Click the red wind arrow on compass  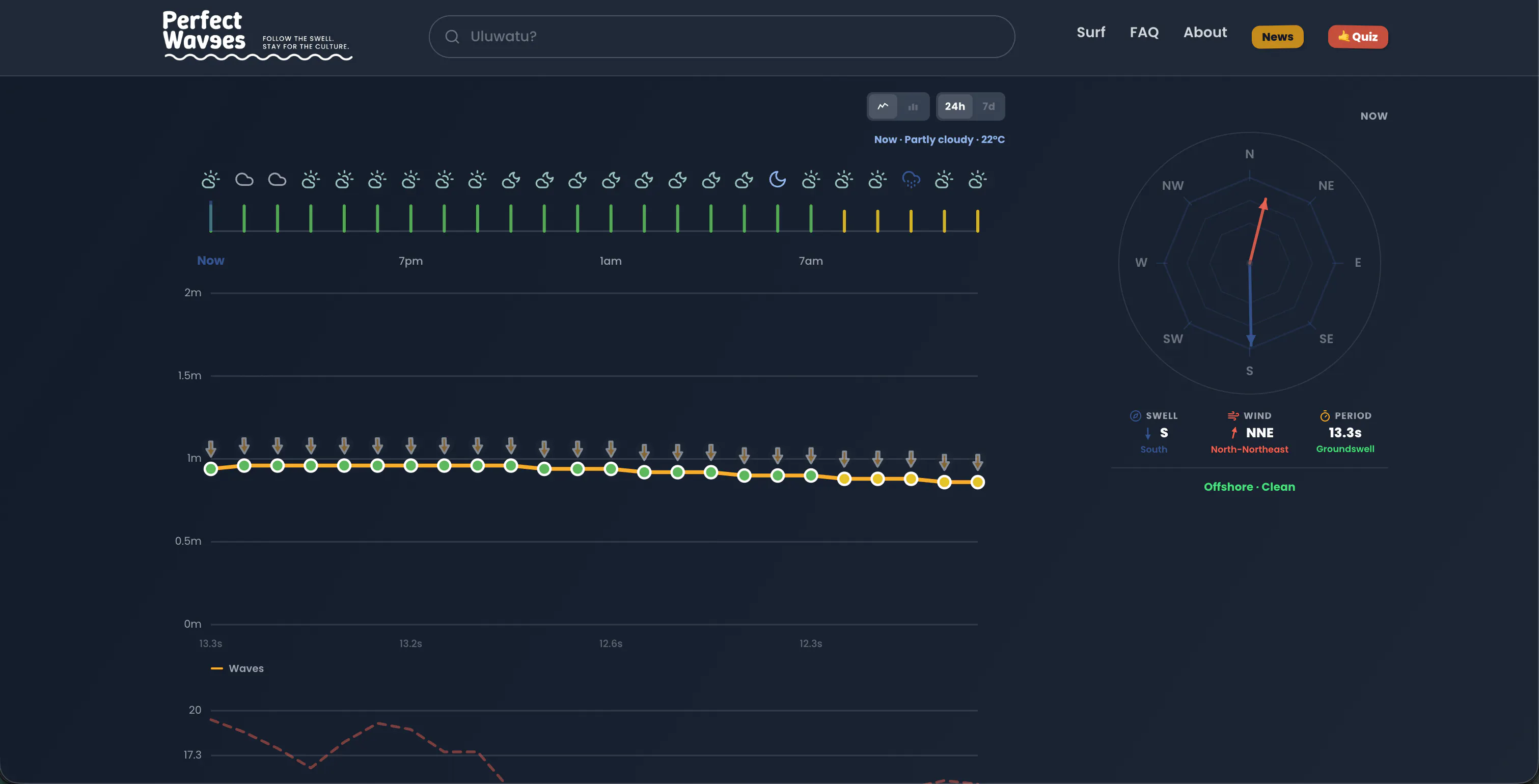click(1258, 231)
